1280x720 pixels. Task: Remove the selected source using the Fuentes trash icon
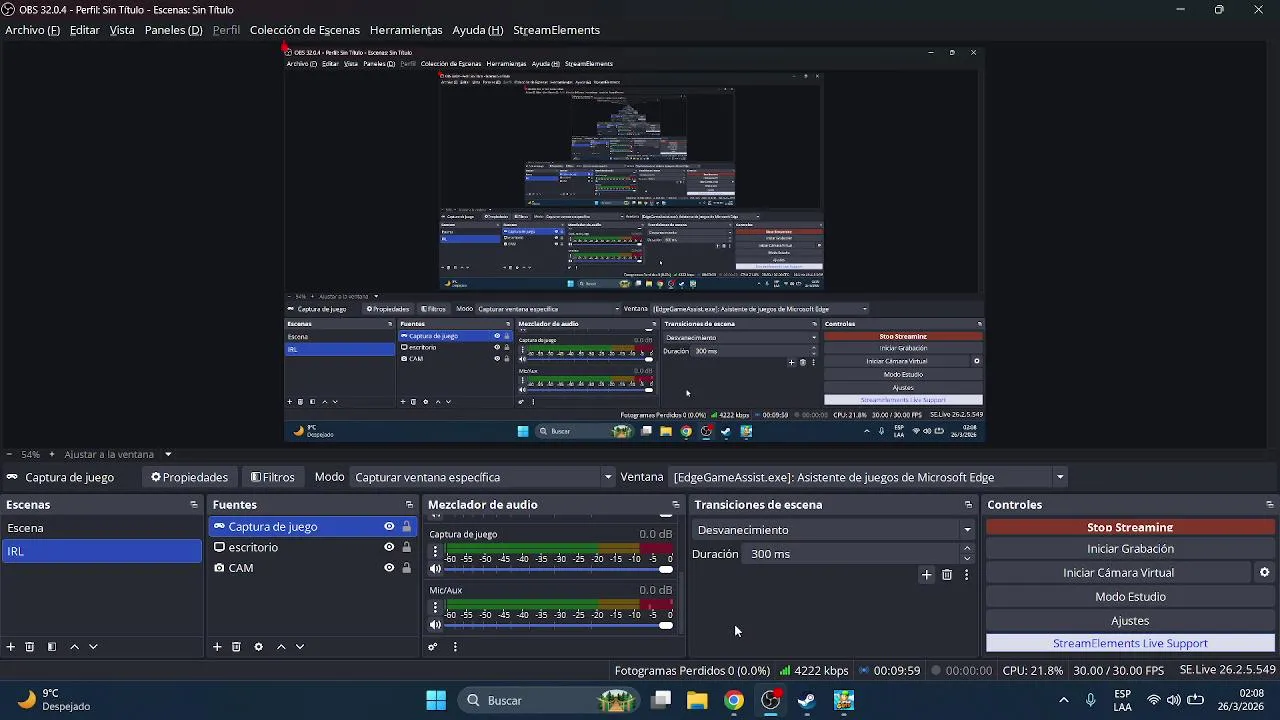click(236, 647)
